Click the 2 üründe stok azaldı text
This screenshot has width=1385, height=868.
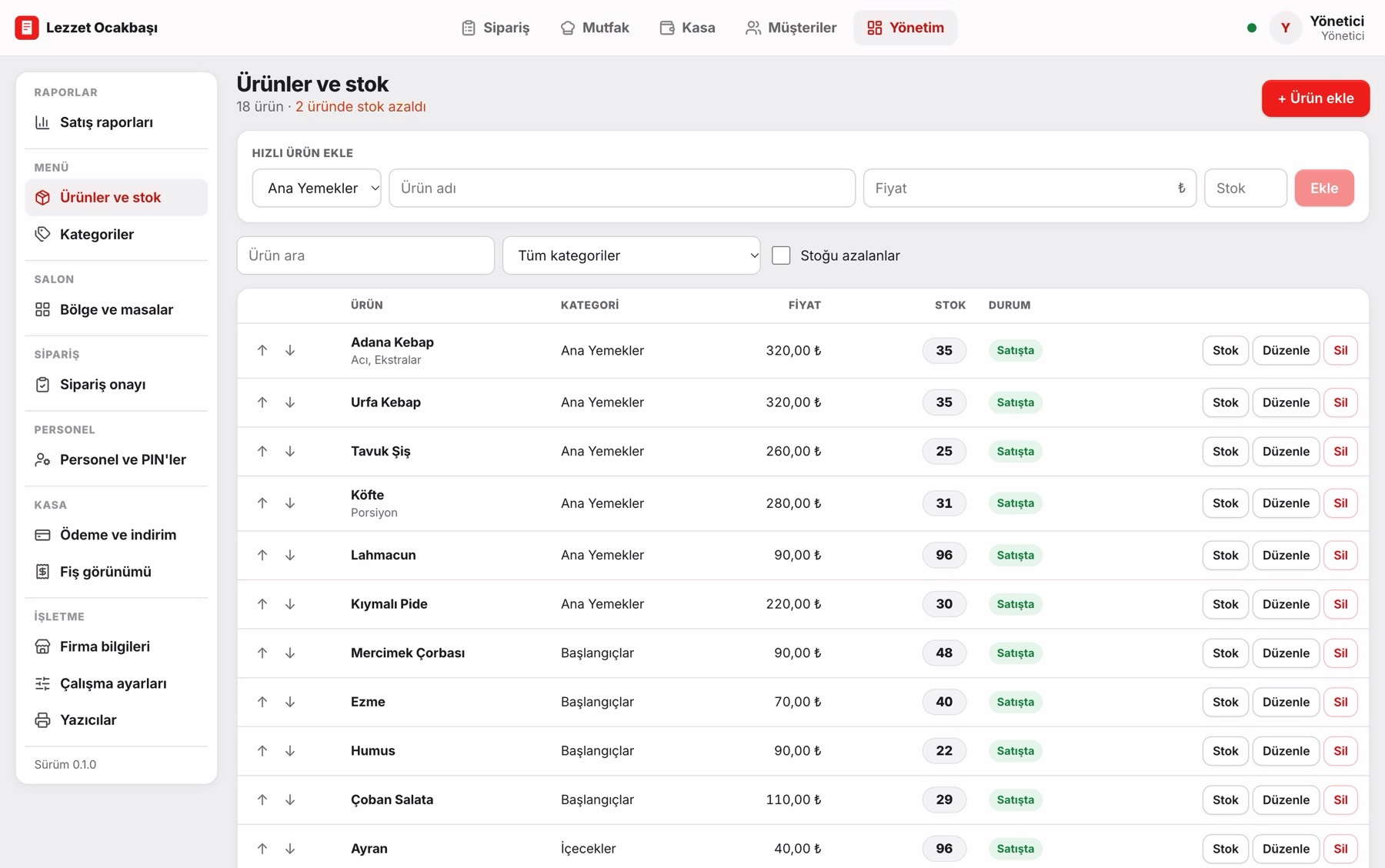tap(361, 107)
